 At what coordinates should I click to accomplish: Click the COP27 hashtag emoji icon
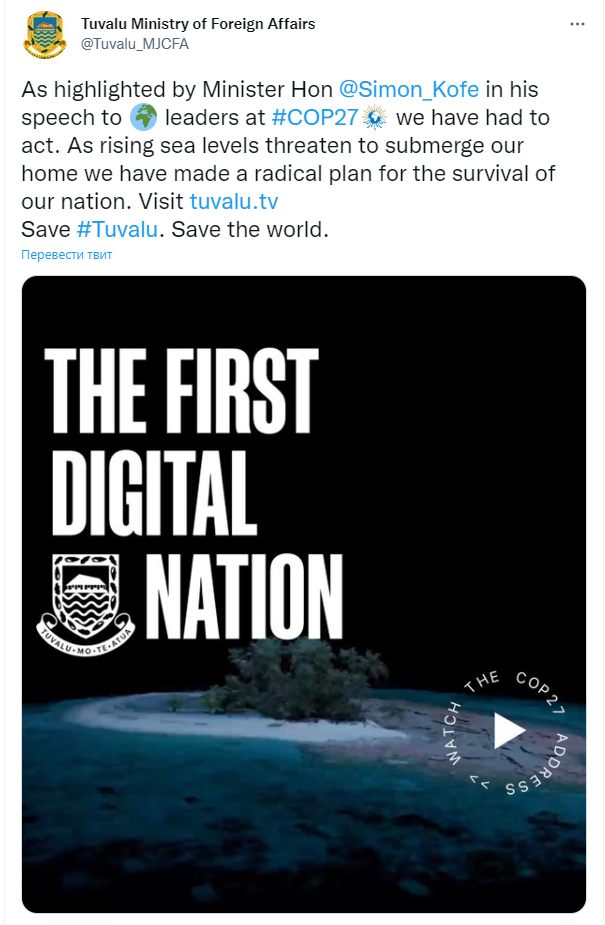[x=372, y=116]
